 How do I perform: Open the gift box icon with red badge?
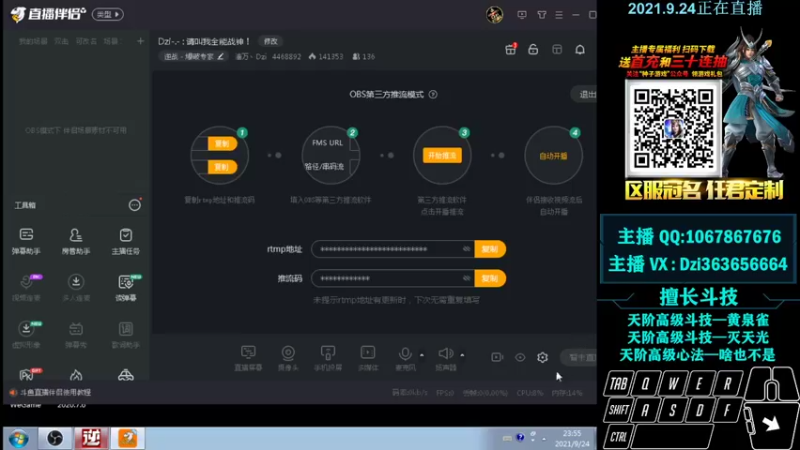pos(510,49)
